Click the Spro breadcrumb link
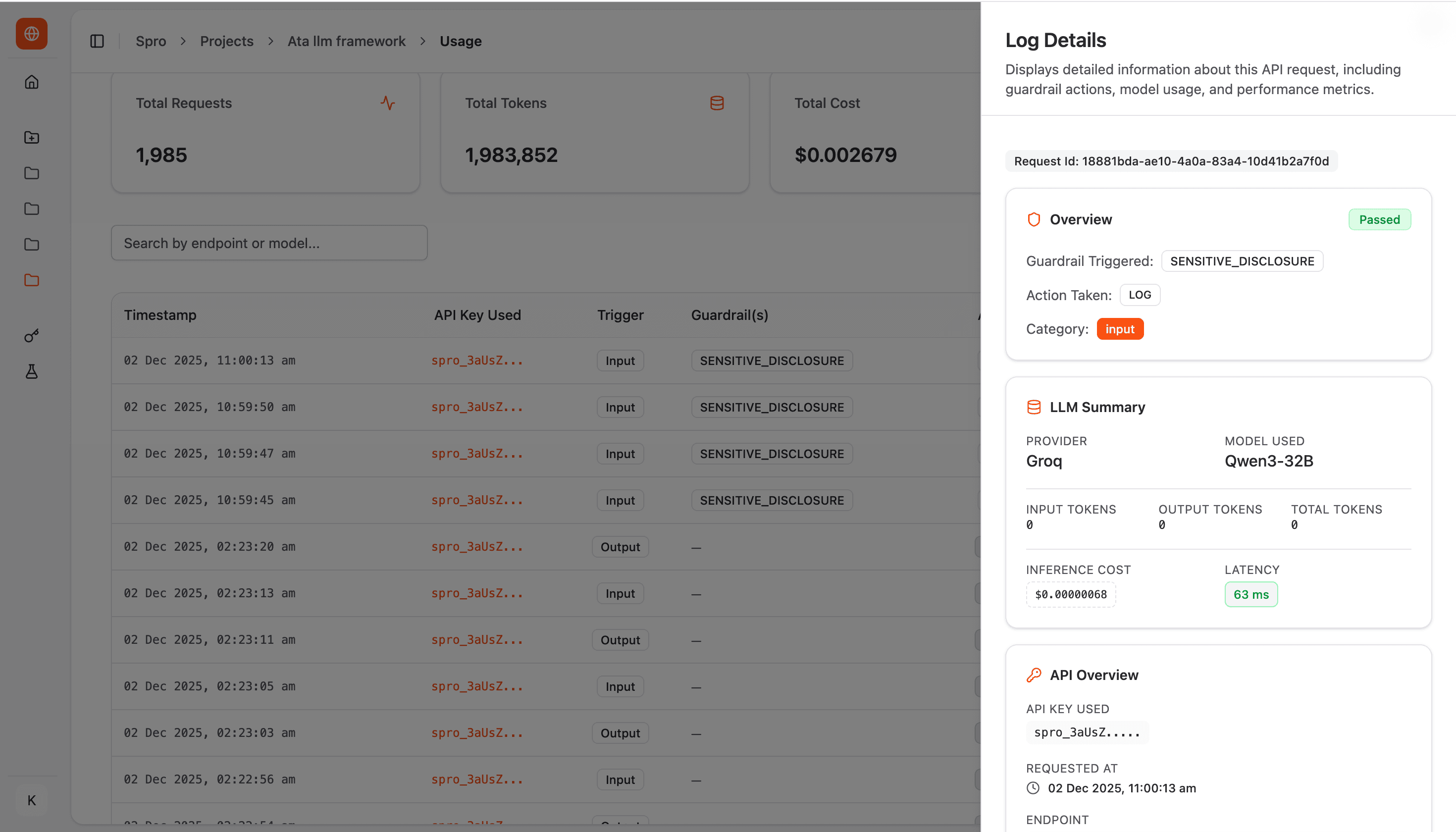The height and width of the screenshot is (832, 1456). tap(151, 41)
